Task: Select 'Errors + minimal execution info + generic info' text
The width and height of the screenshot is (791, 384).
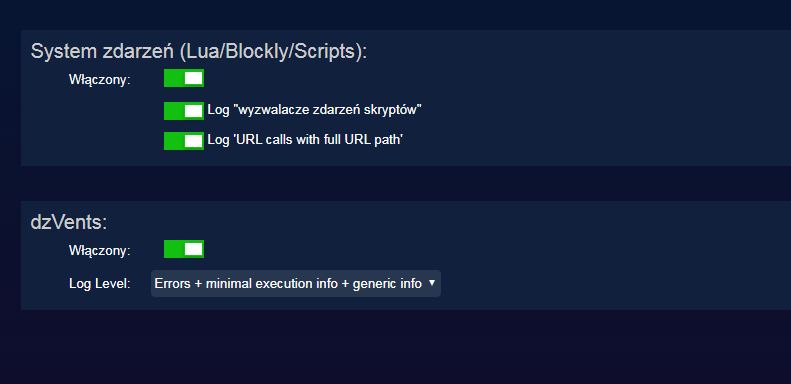Action: point(288,284)
